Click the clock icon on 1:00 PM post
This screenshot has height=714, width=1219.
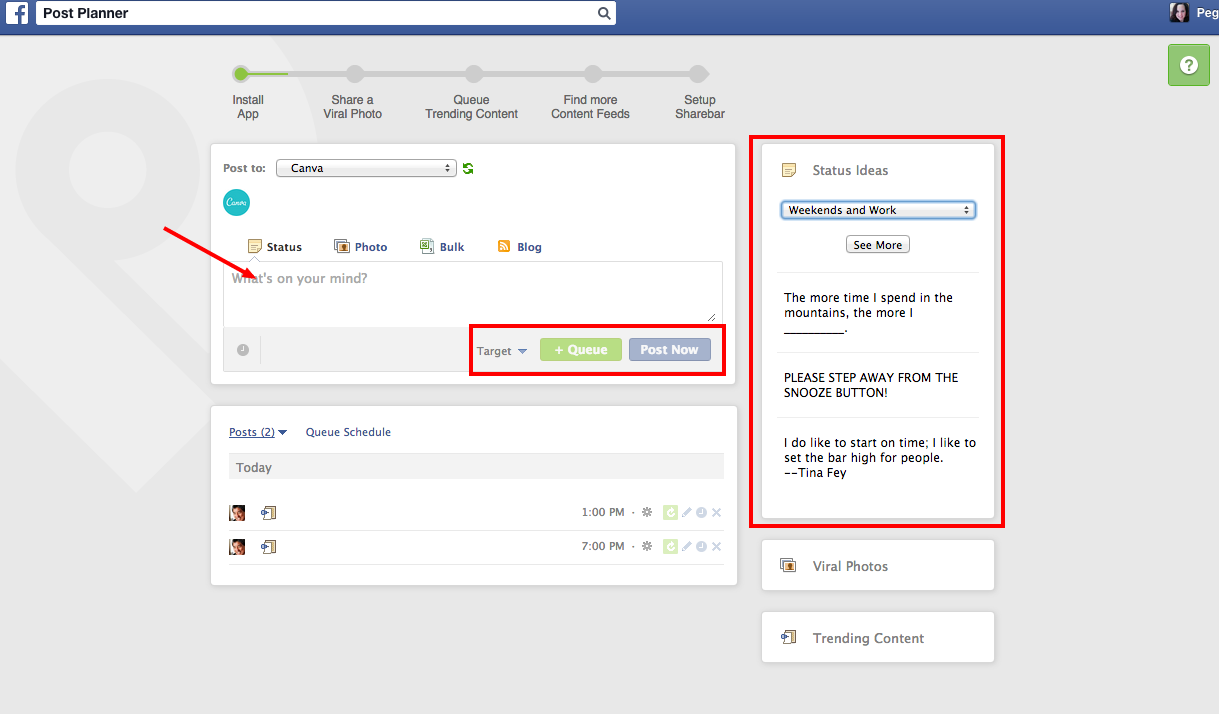[701, 512]
